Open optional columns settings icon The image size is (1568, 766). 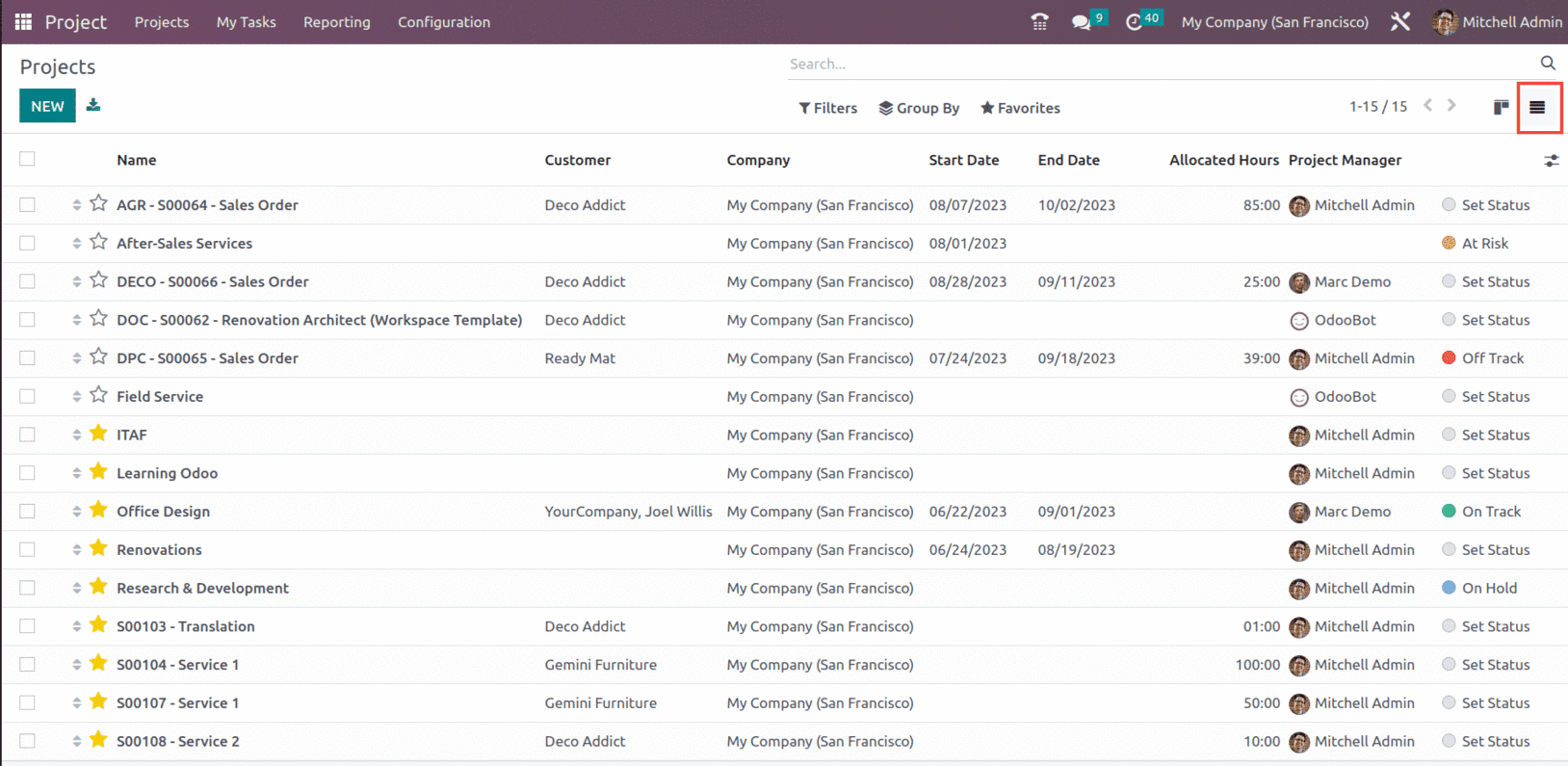click(1551, 161)
